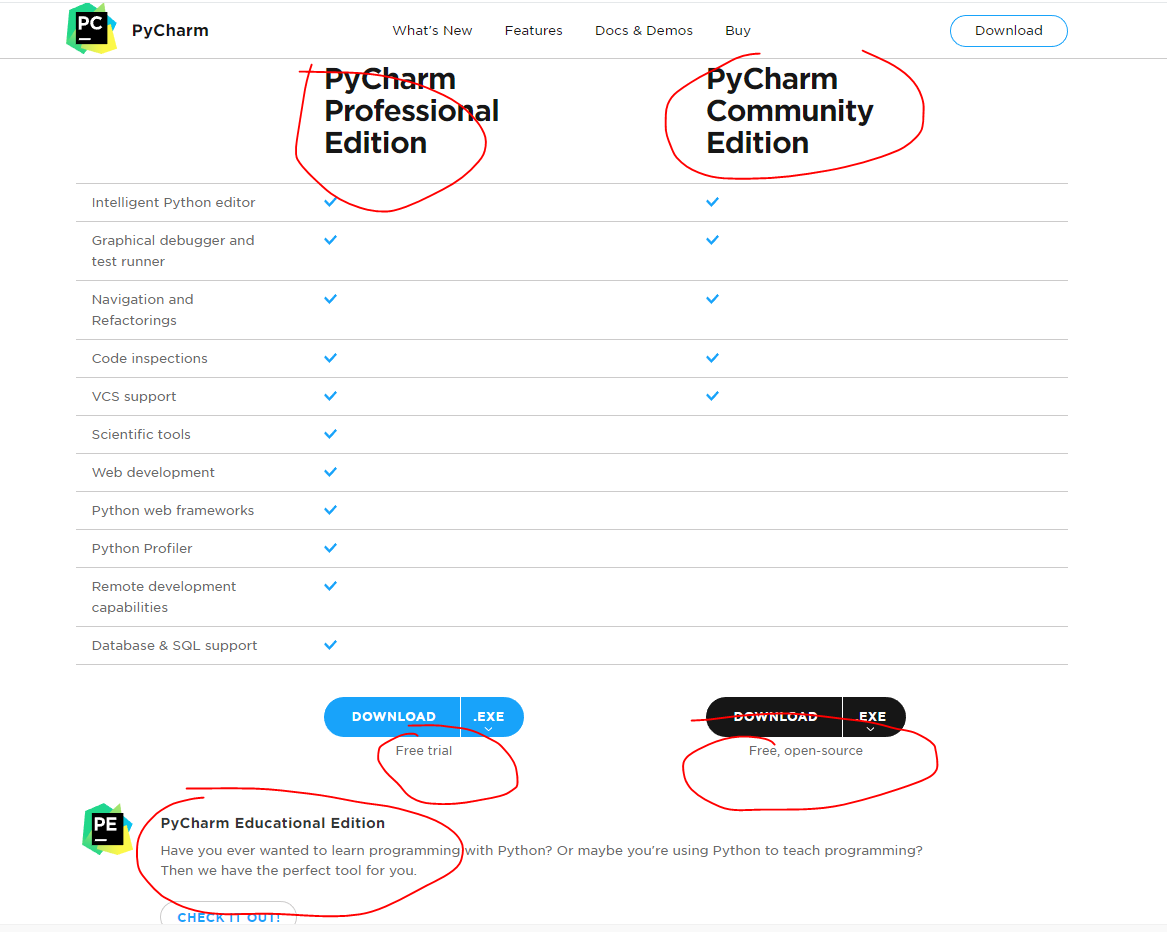Expand the .EXE format chooser for Community Edition

(x=874, y=717)
